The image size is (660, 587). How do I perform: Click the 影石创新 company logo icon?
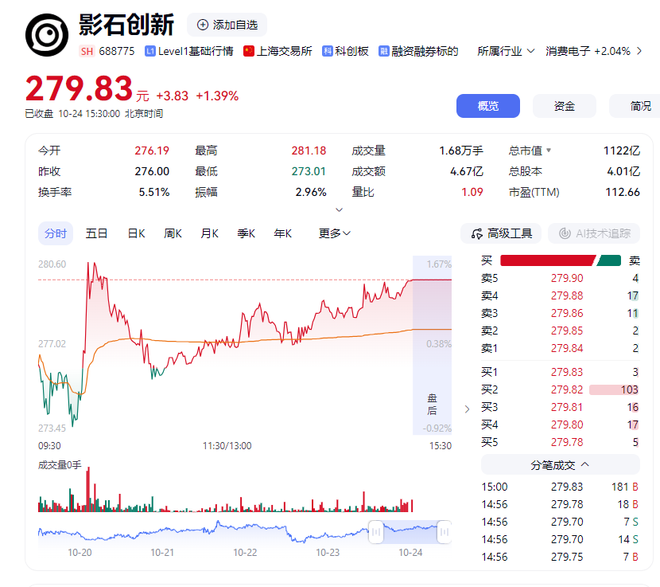46,35
